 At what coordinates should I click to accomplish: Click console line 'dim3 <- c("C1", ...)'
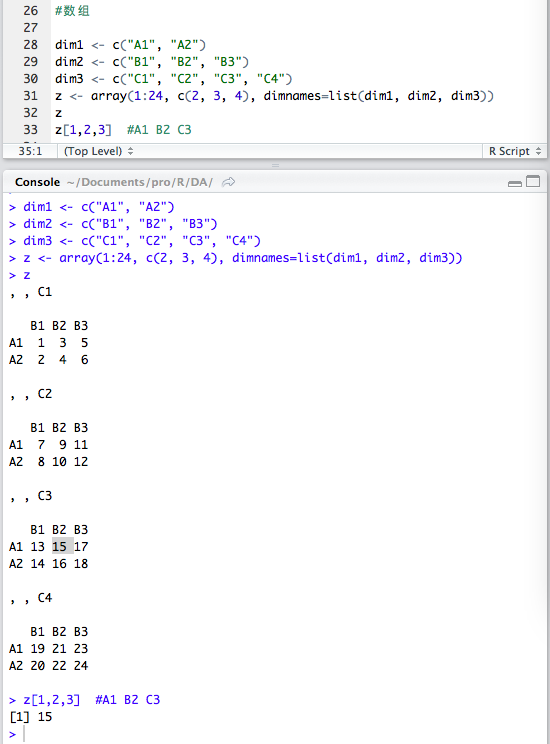click(135, 241)
